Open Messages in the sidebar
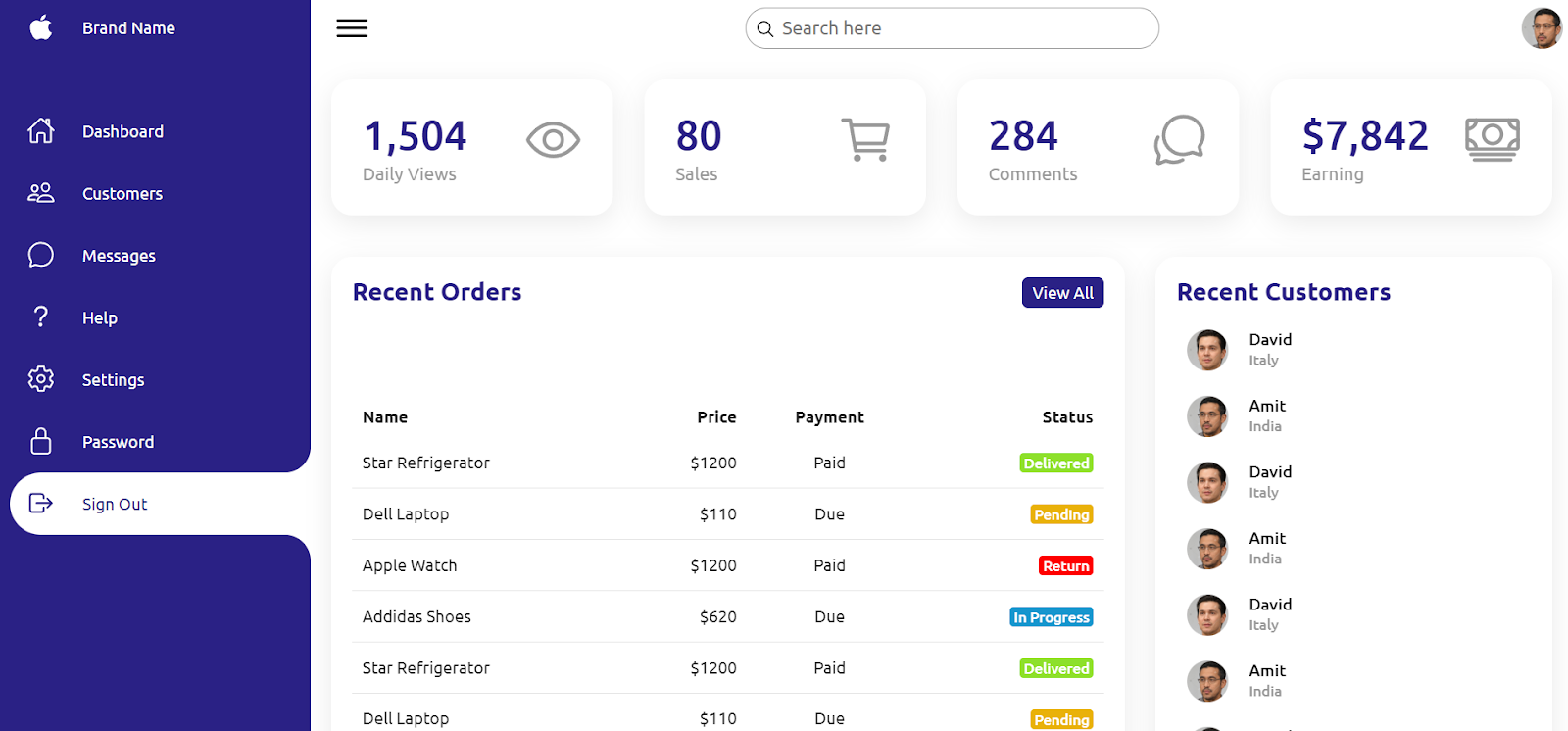The height and width of the screenshot is (731, 1568). coord(160,256)
